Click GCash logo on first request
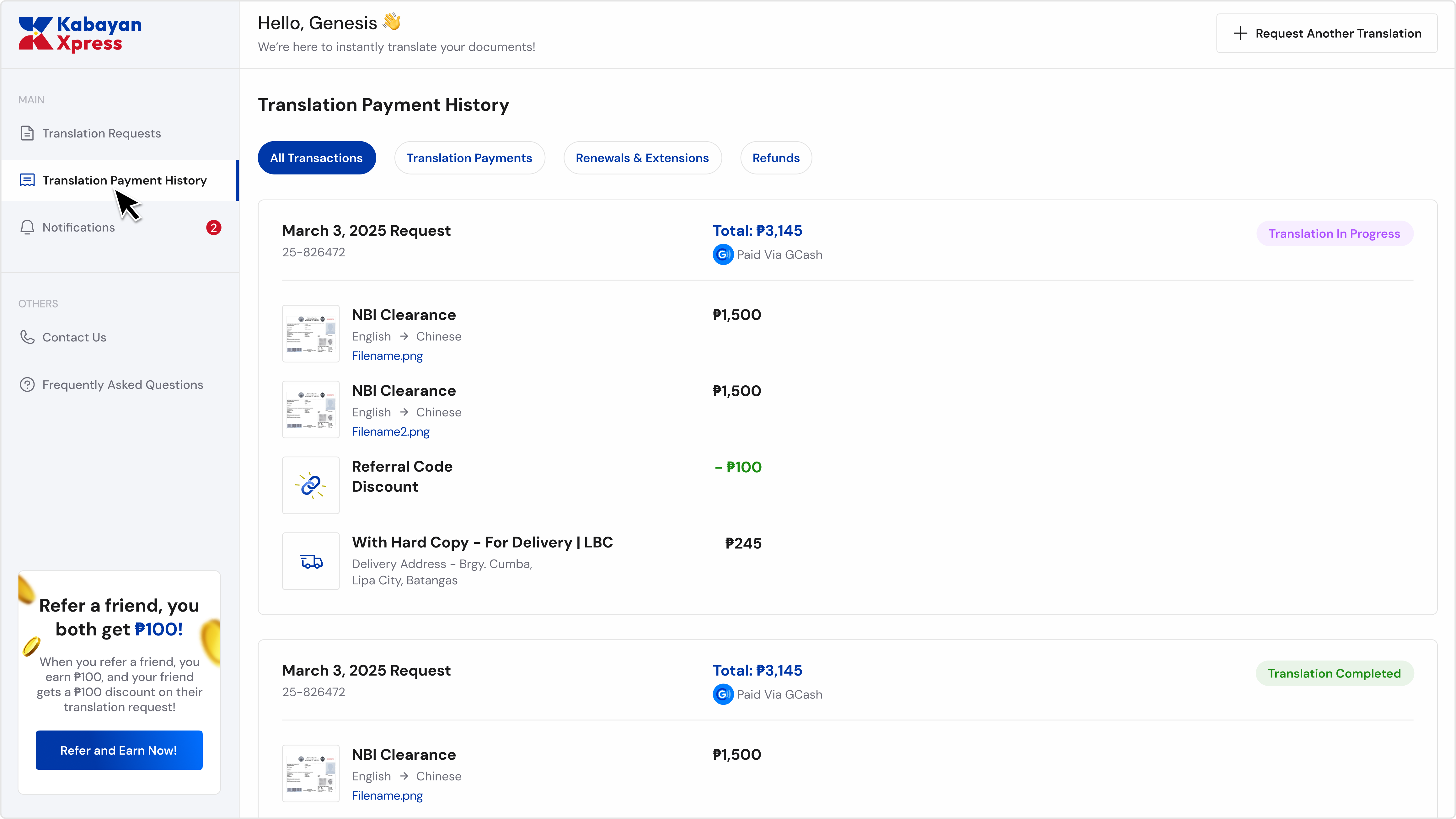 (x=723, y=255)
